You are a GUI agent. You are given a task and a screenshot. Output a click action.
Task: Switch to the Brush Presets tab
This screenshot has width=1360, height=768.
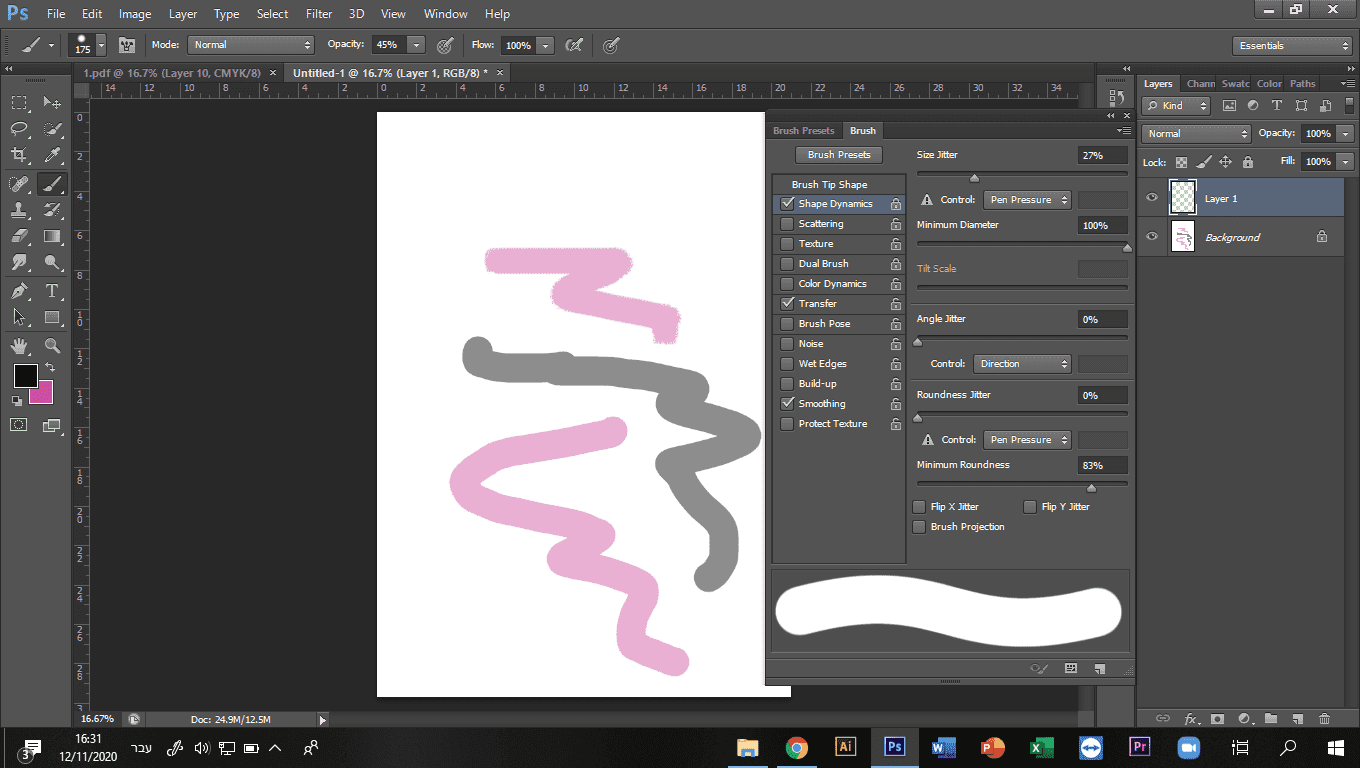pos(803,131)
